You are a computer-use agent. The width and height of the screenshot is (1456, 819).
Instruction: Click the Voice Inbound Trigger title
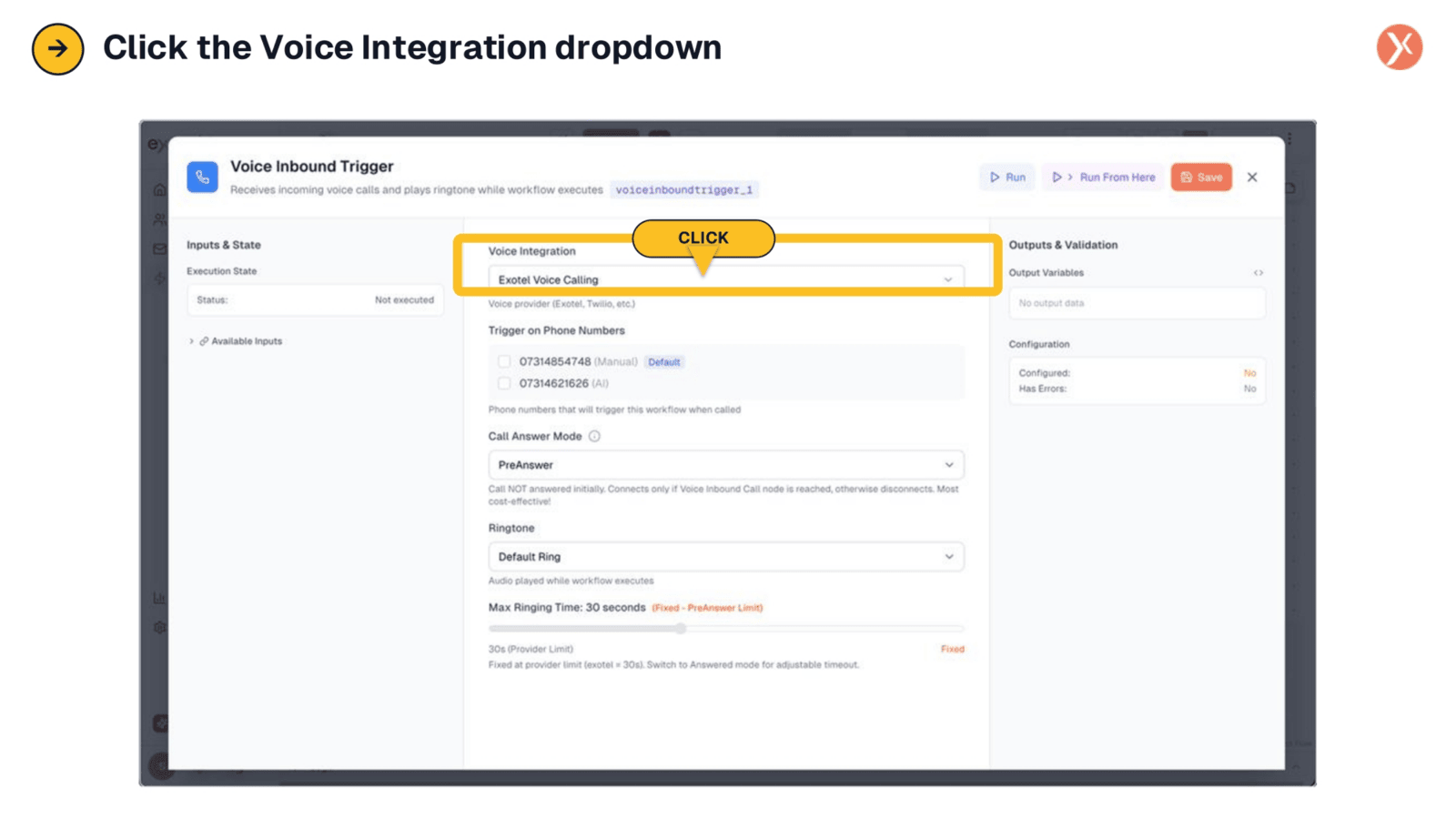(312, 167)
